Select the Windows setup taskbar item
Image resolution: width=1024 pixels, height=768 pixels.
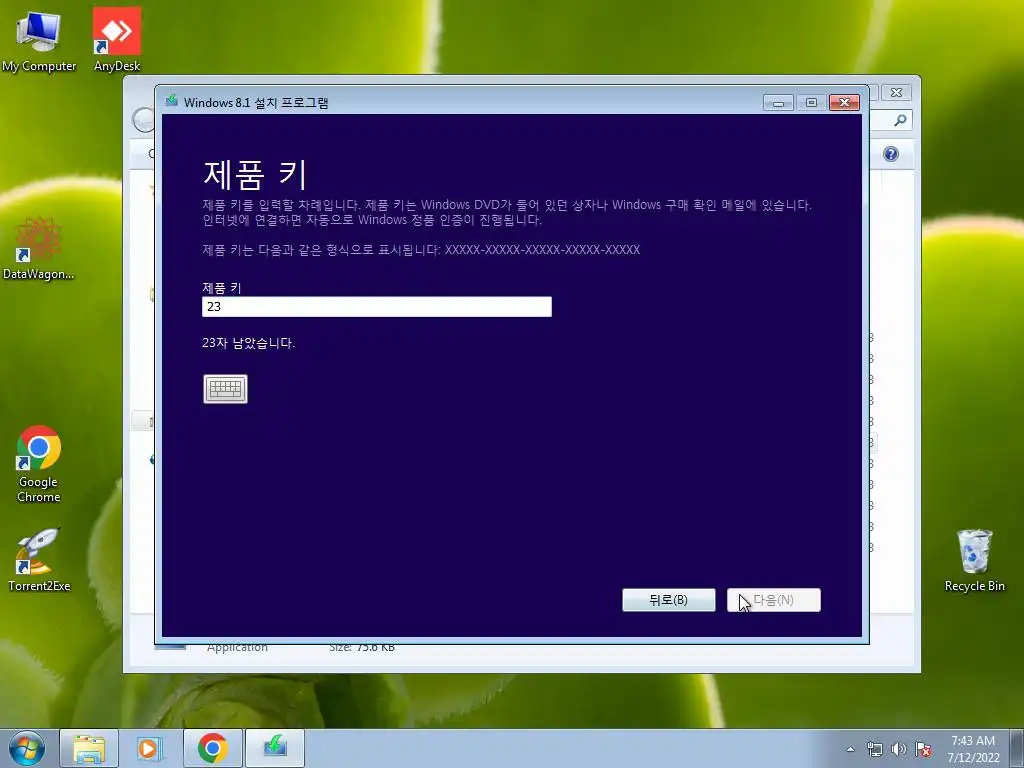click(x=275, y=748)
